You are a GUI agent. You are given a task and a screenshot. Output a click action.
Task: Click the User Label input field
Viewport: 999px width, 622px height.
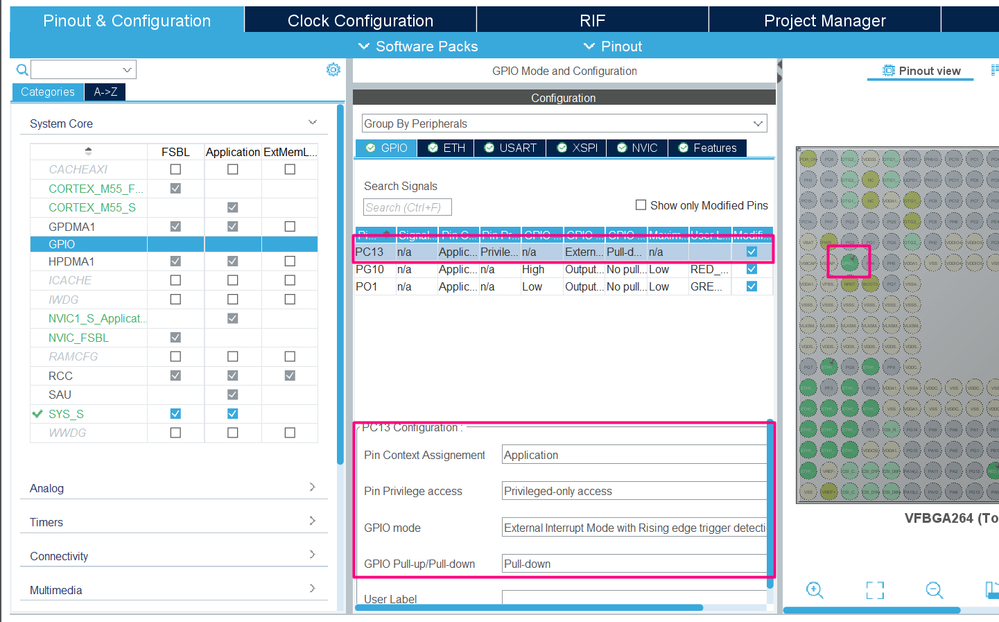coord(635,597)
